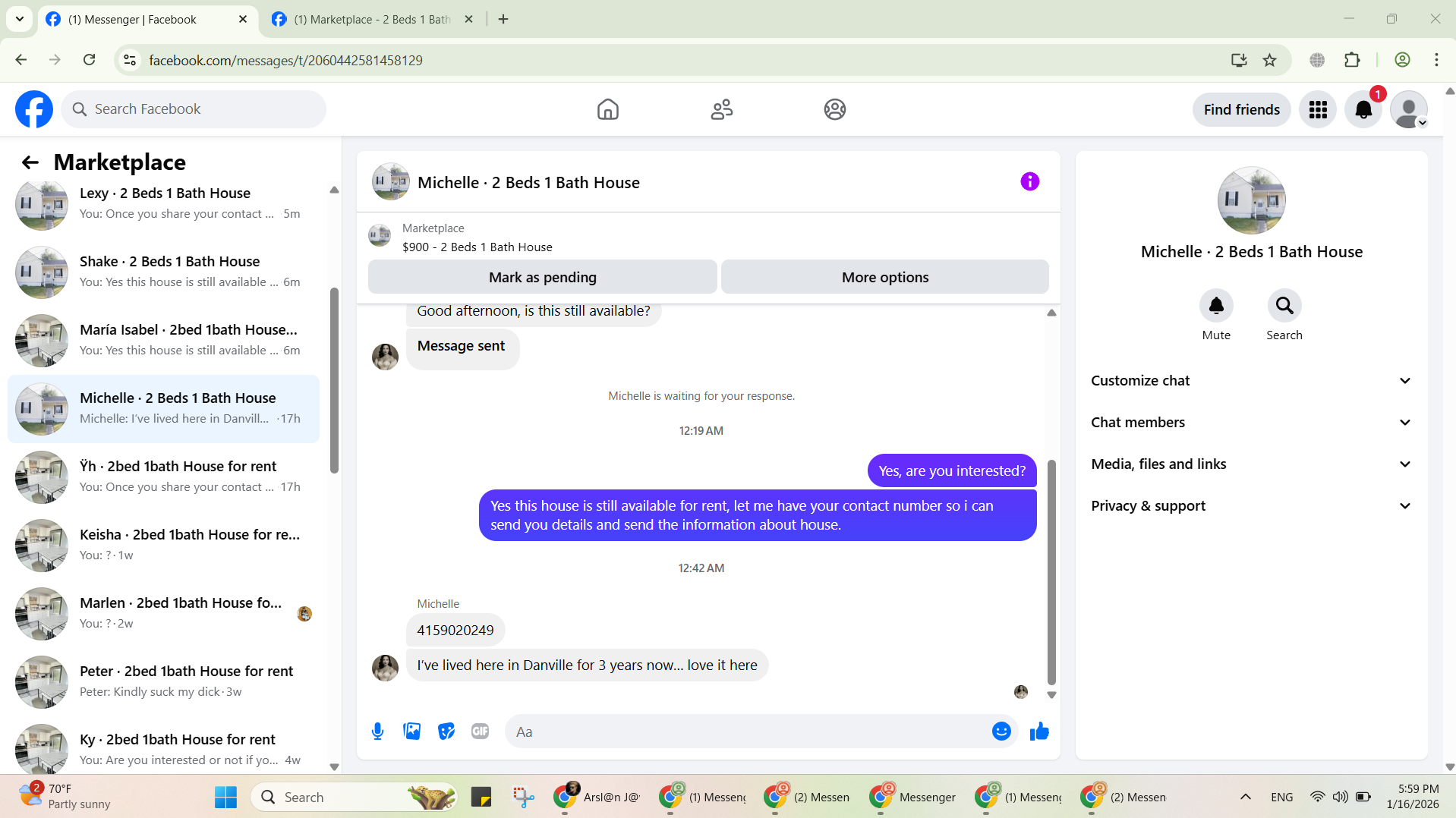This screenshot has height=818, width=1456.
Task: Click the Facebook logo
Action: [x=34, y=109]
